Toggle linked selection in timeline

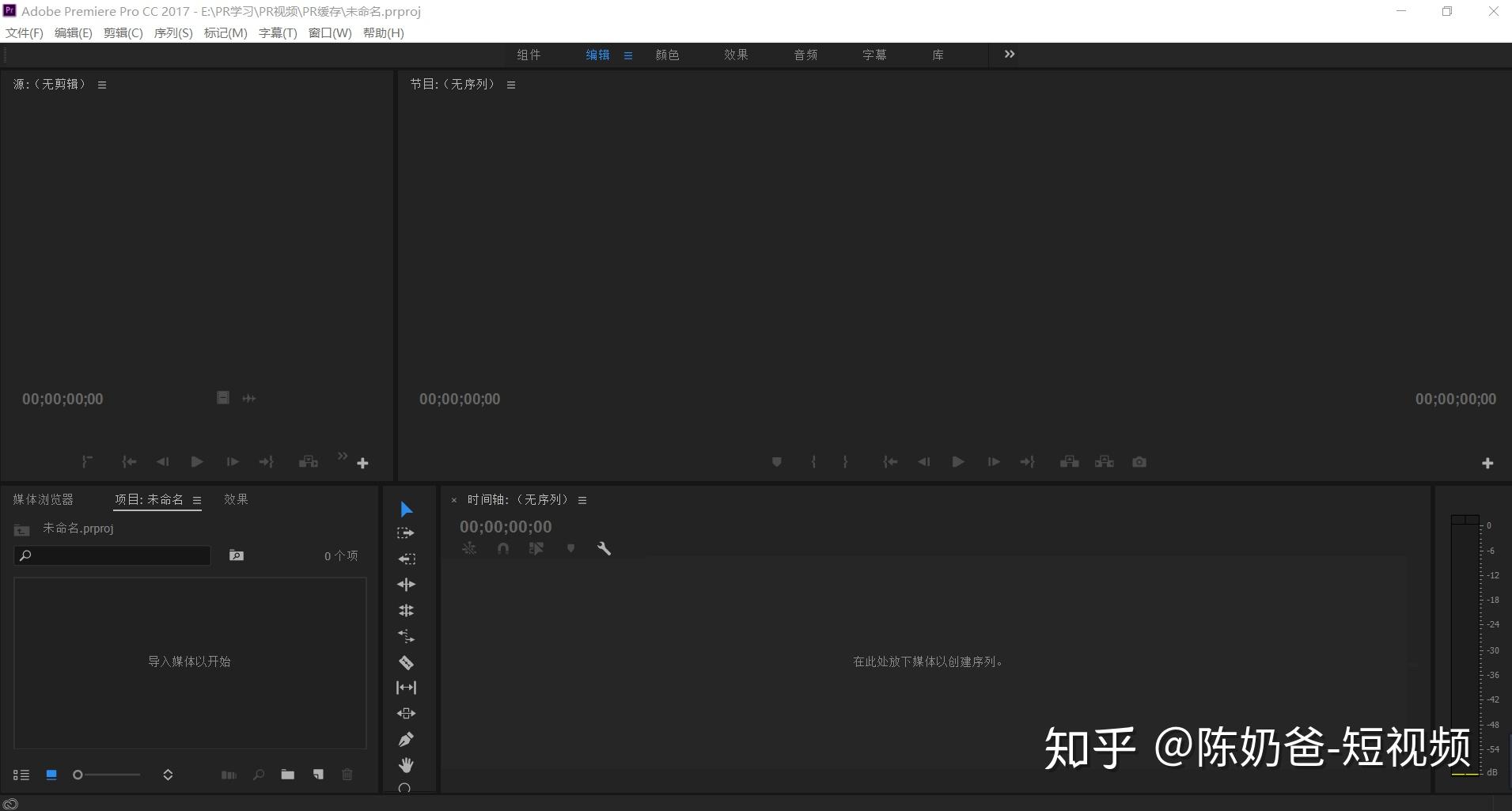pyautogui.click(x=536, y=548)
